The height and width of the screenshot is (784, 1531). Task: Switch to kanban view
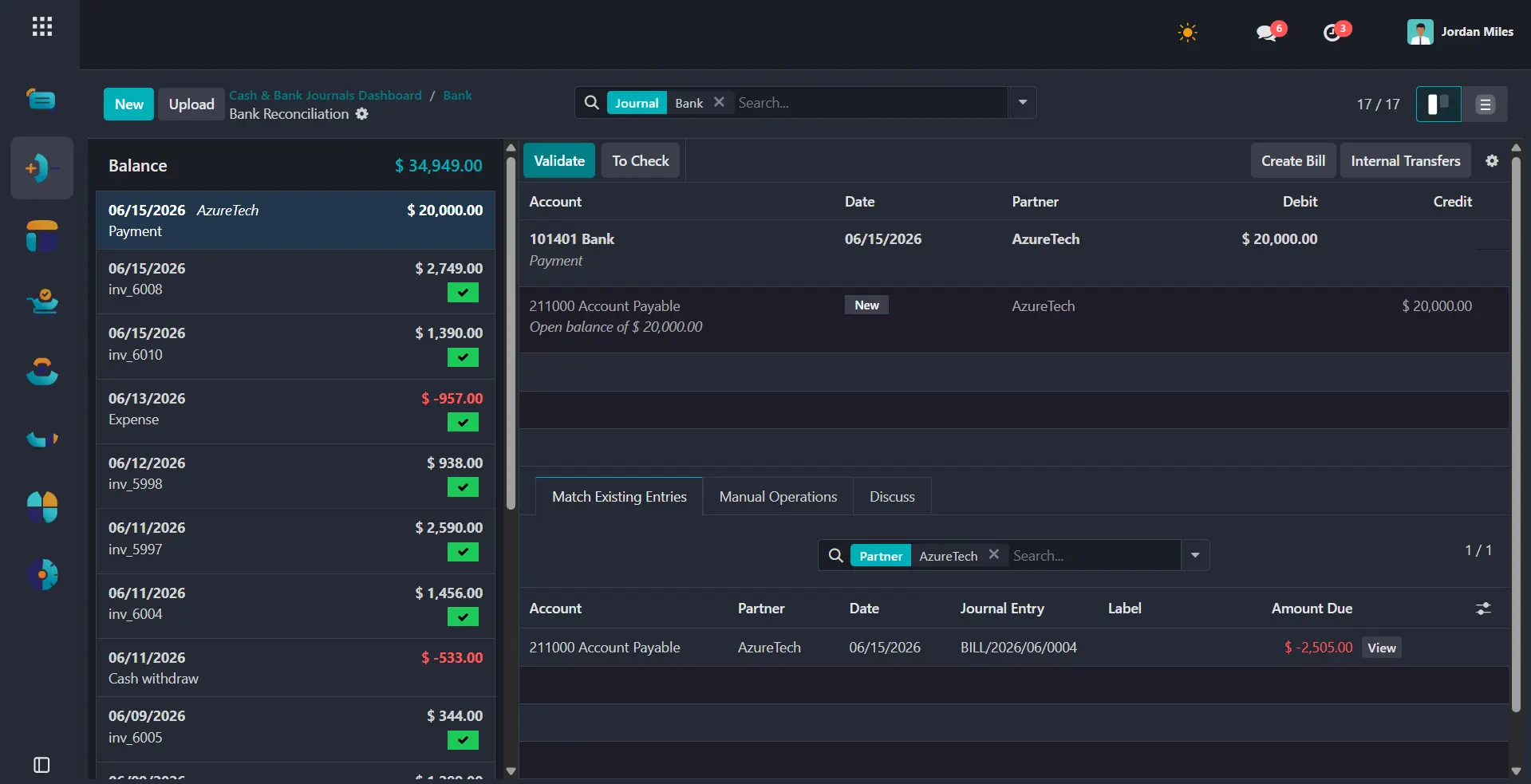coord(1438,104)
